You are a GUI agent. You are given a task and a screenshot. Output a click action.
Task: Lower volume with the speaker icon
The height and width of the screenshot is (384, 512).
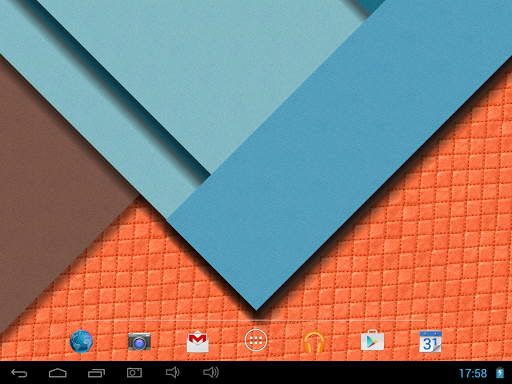coord(172,372)
